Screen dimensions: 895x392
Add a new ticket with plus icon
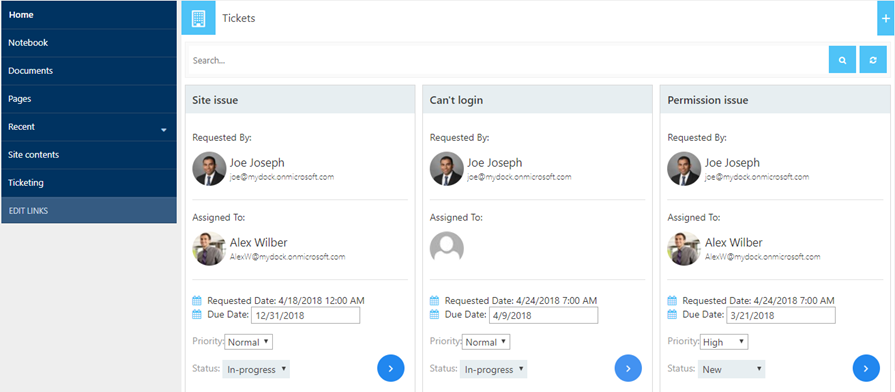pos(886,18)
